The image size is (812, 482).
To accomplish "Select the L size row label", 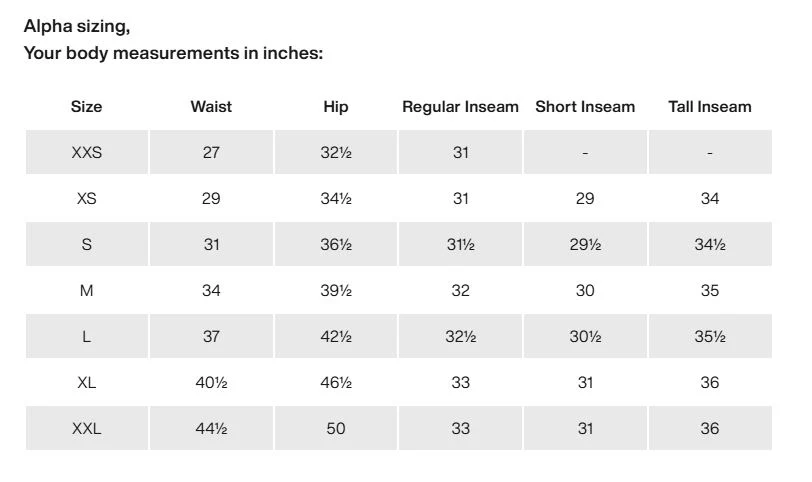I will pyautogui.click(x=86, y=337).
